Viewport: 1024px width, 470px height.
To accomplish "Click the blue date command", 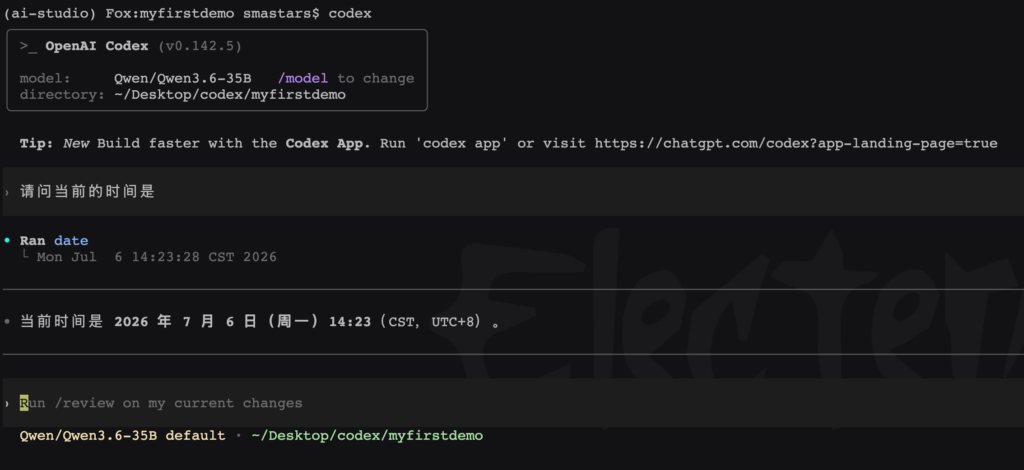I will click(71, 241).
